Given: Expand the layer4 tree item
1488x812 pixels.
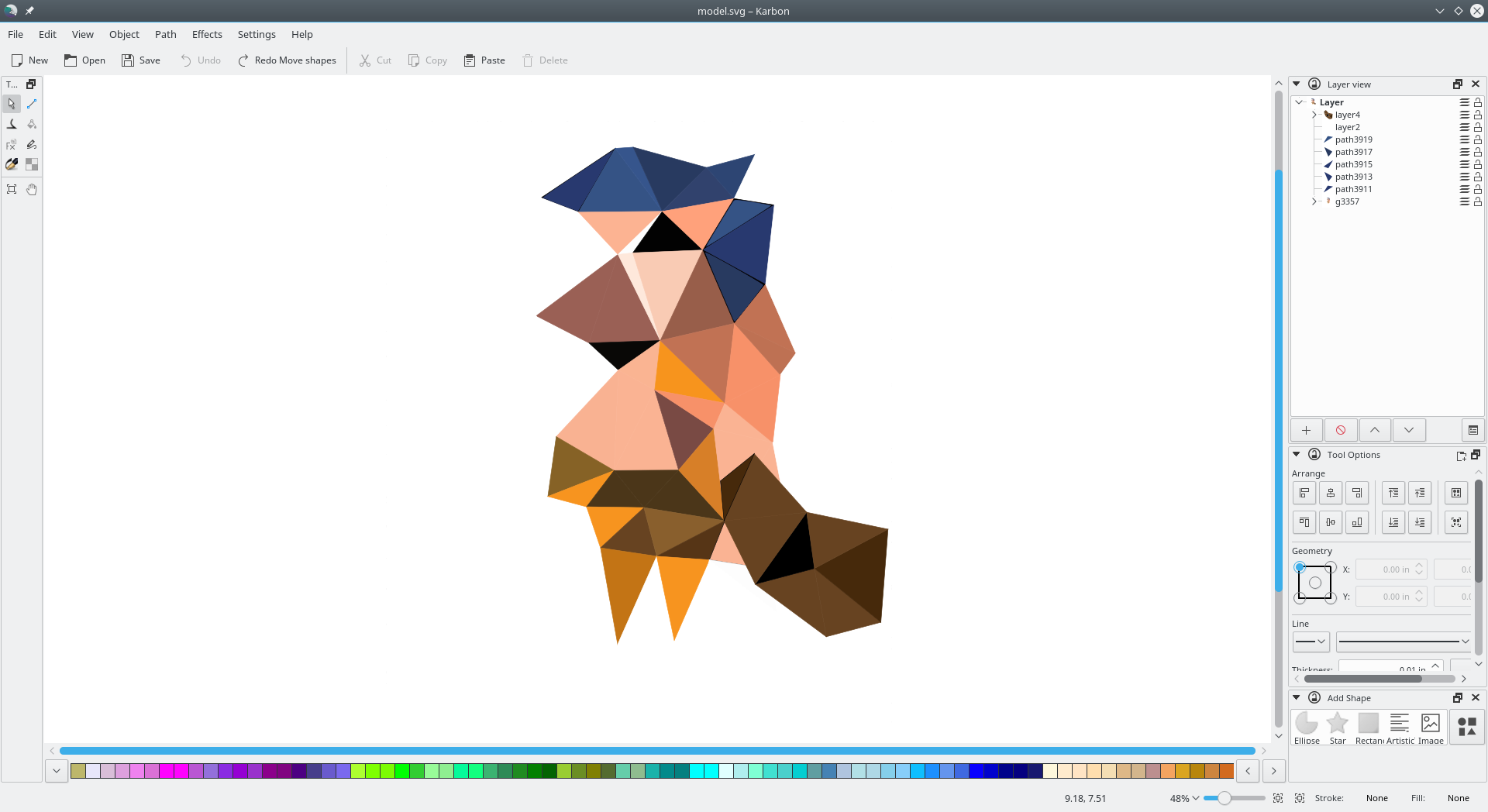Looking at the screenshot, I should tap(1314, 115).
